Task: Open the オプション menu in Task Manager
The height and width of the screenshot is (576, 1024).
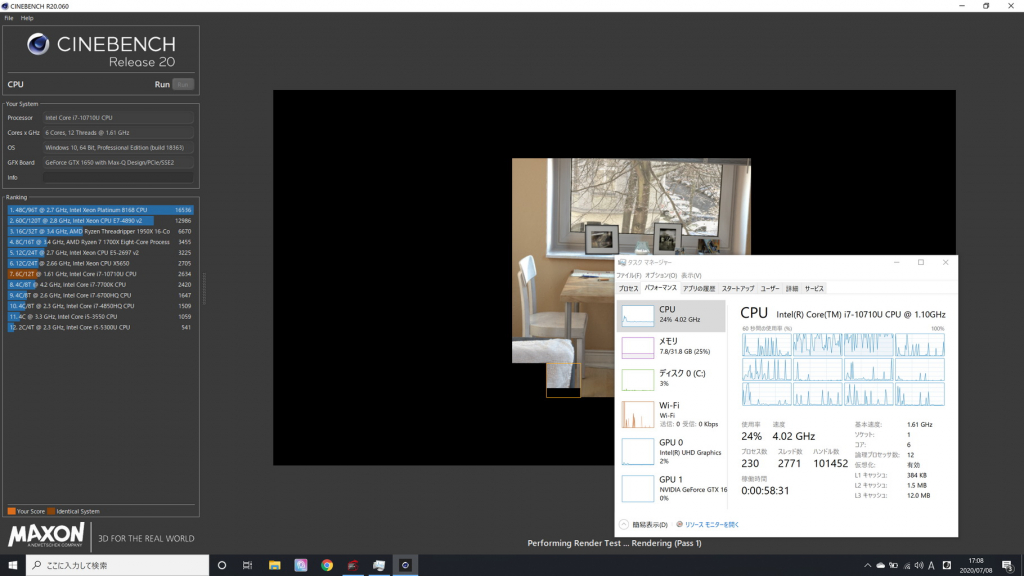Action: [659, 275]
